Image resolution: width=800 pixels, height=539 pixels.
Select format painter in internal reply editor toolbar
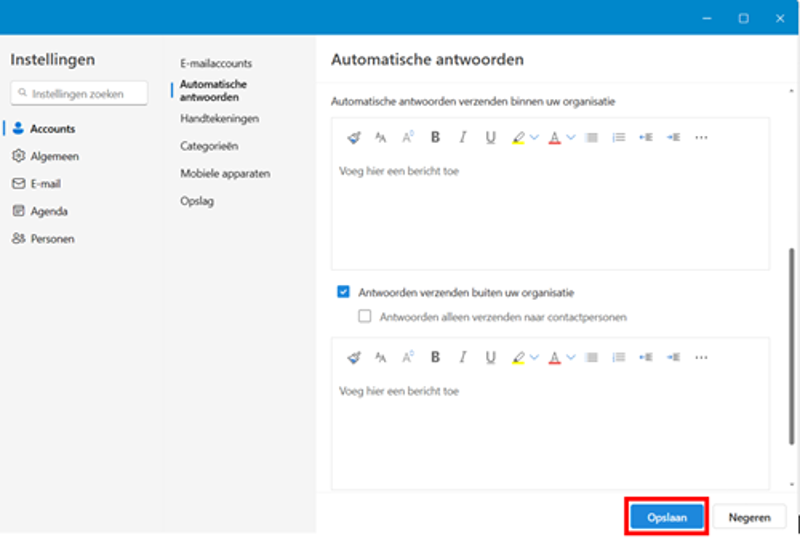pos(353,137)
